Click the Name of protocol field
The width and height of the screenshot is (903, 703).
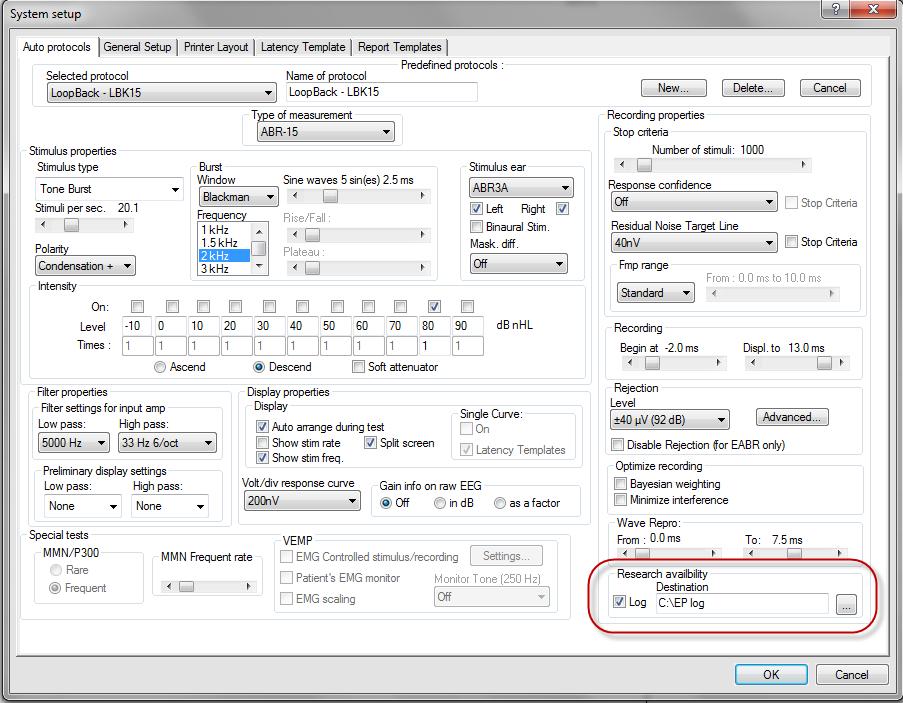click(382, 92)
